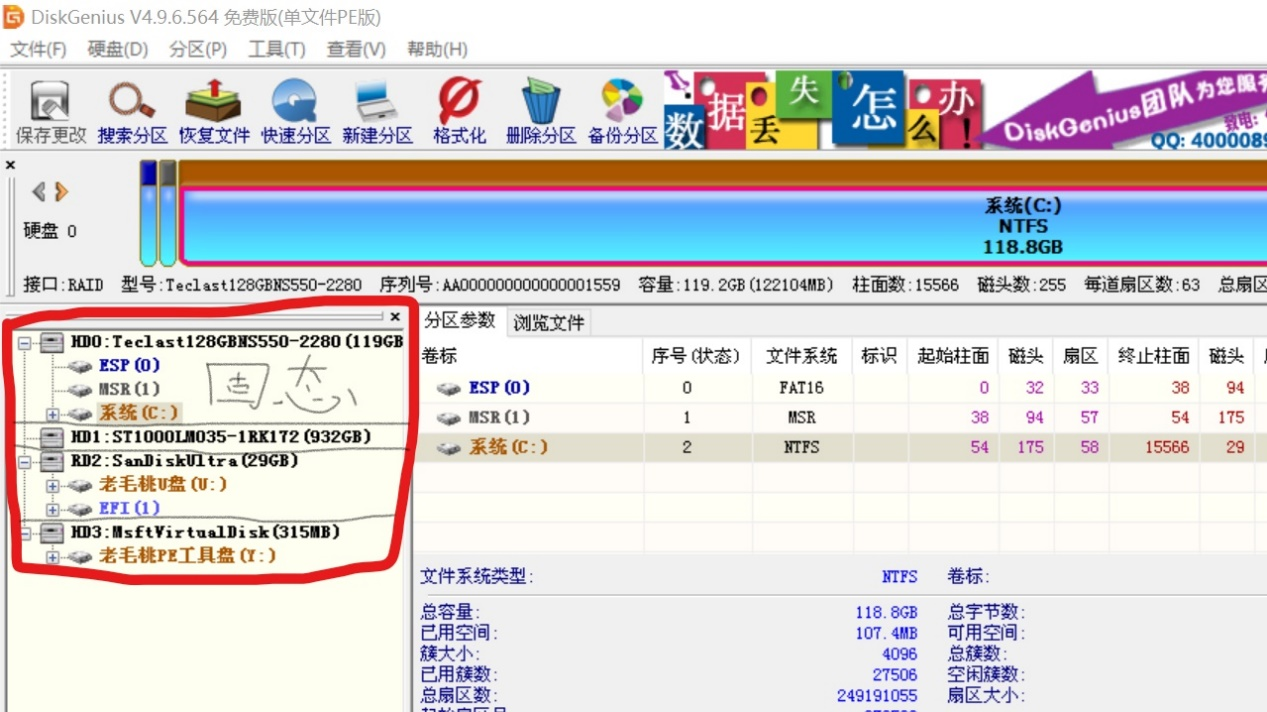The image size is (1267, 712).
Task: Select HD1:ST1000LM035-1RK172 in disk tree
Action: point(221,437)
